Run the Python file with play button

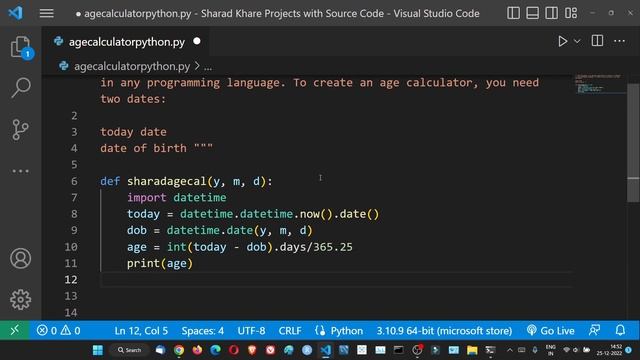[x=562, y=41]
